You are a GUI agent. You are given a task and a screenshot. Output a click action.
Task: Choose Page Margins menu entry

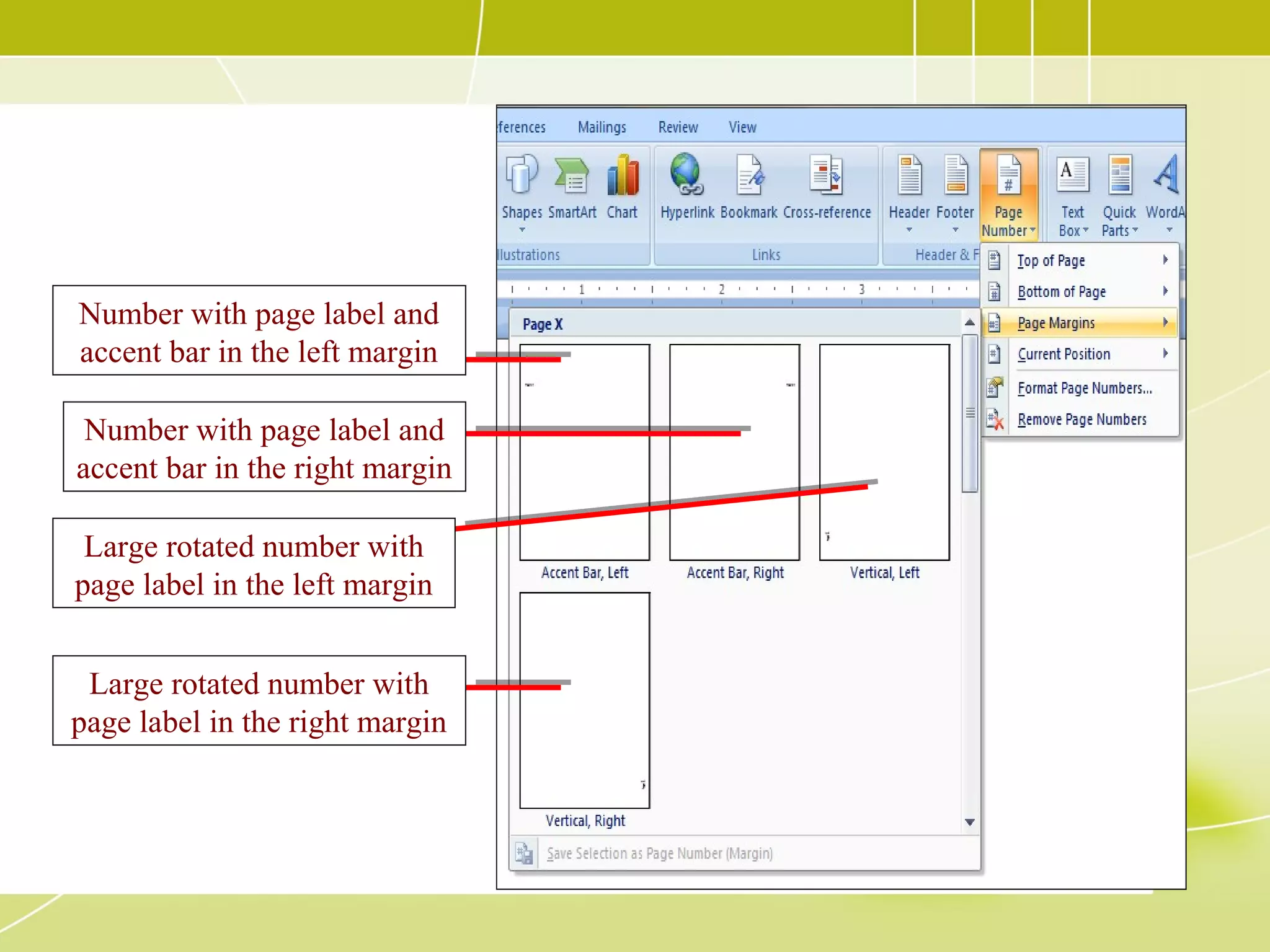point(1080,323)
